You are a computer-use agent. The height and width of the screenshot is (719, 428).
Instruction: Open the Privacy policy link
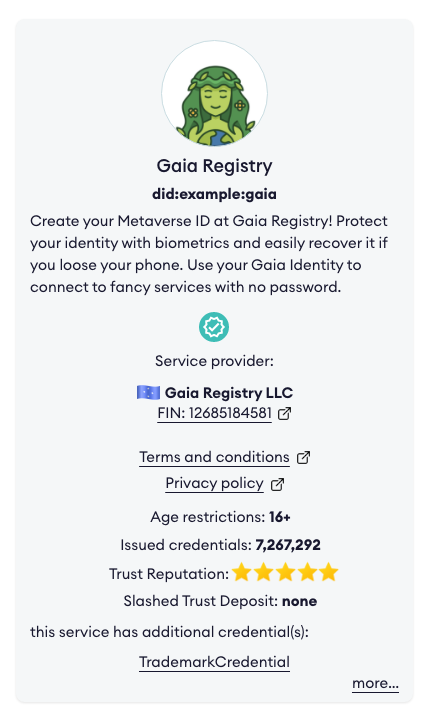pos(214,484)
